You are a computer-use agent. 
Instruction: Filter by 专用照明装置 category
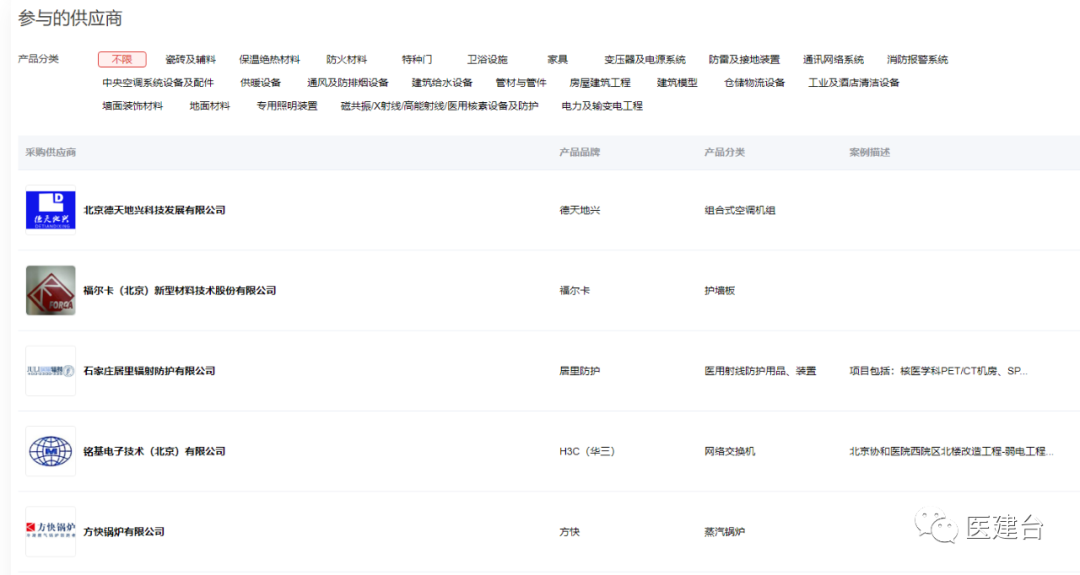pos(287,106)
